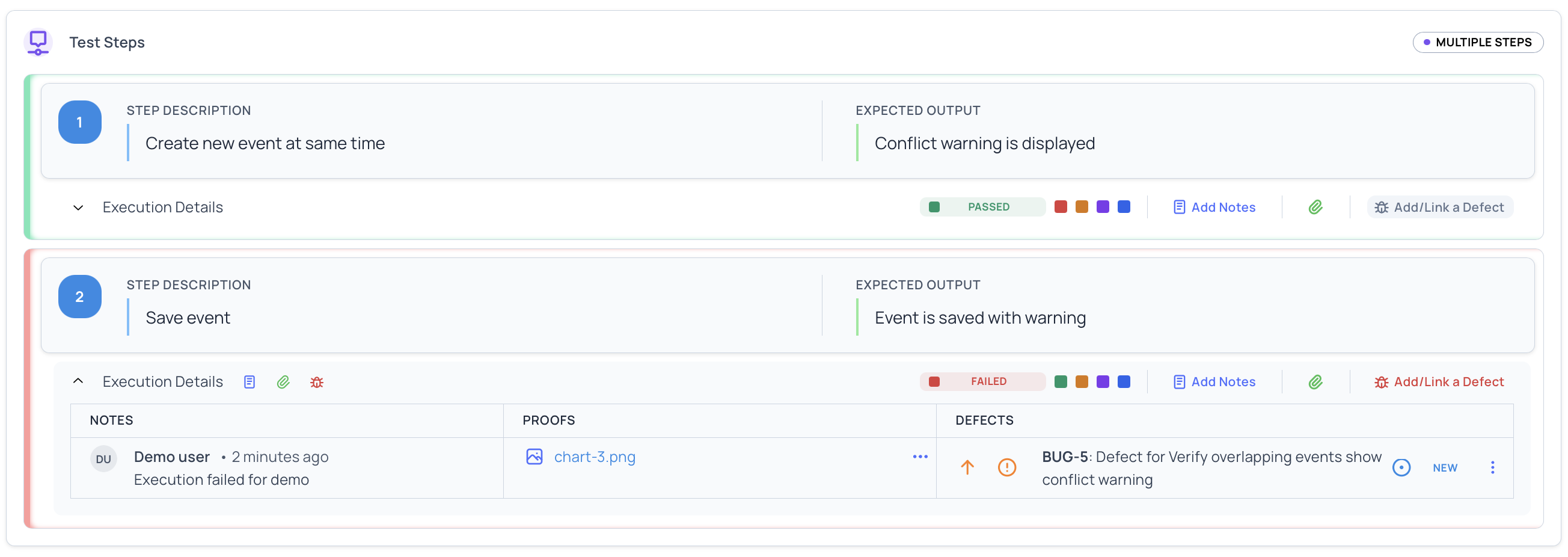1568x557 pixels.
Task: Set step 2 status with the green square
Action: pos(1062,382)
